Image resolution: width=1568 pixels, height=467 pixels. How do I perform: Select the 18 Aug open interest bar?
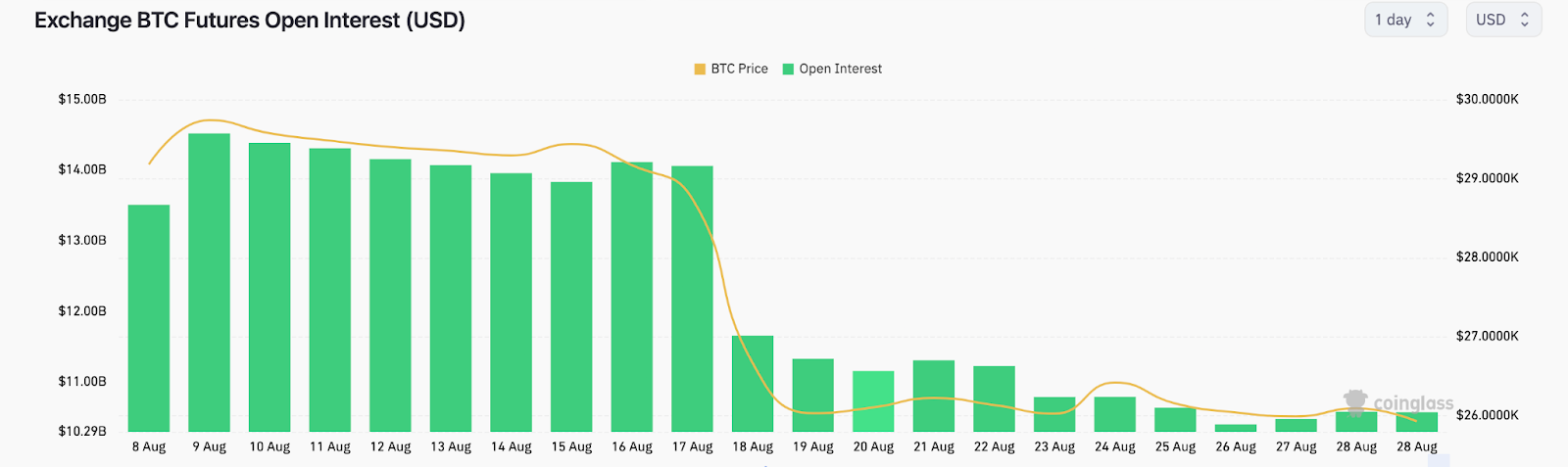coord(753,384)
